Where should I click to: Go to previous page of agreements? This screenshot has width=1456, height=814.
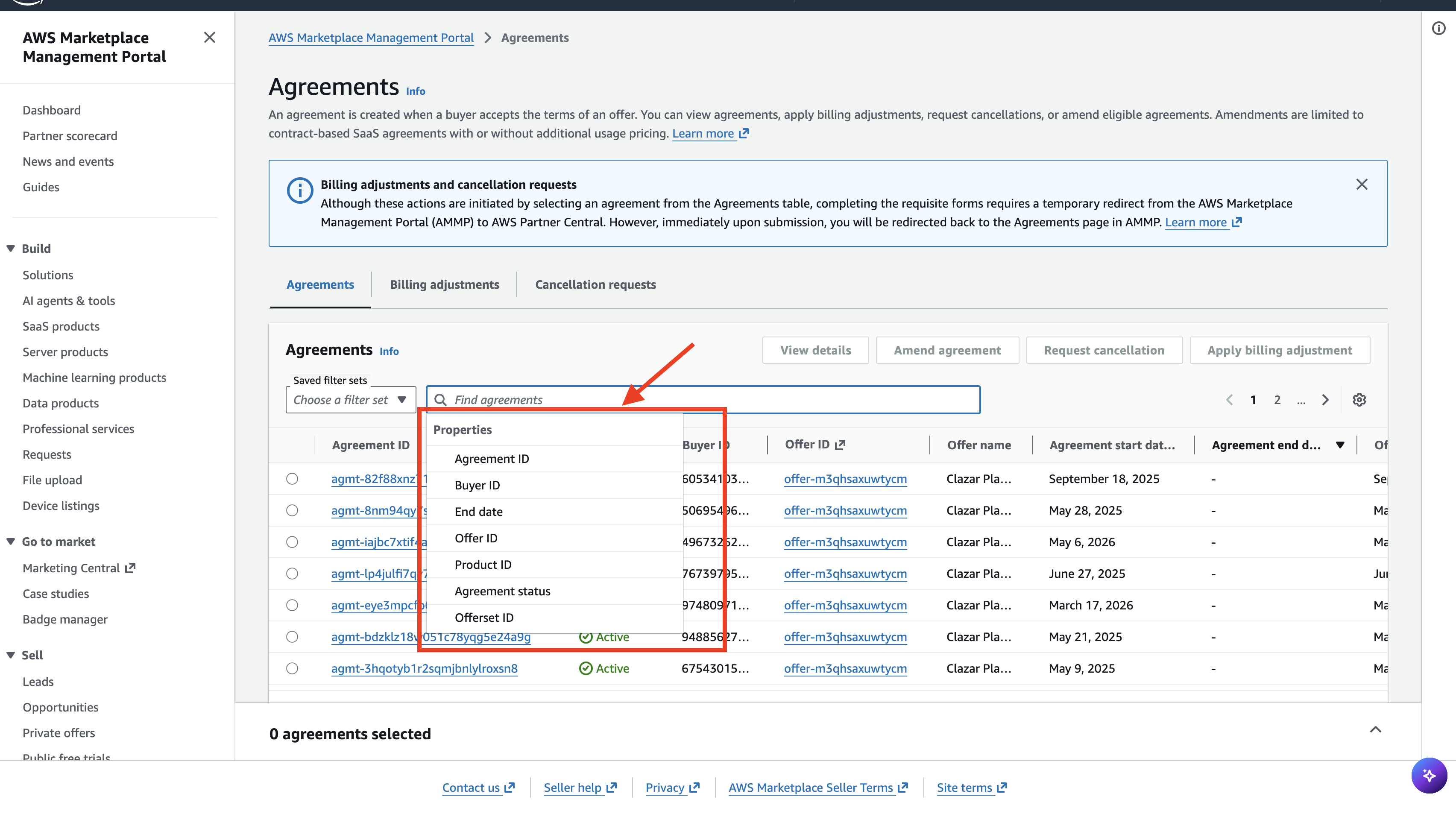coord(1229,400)
